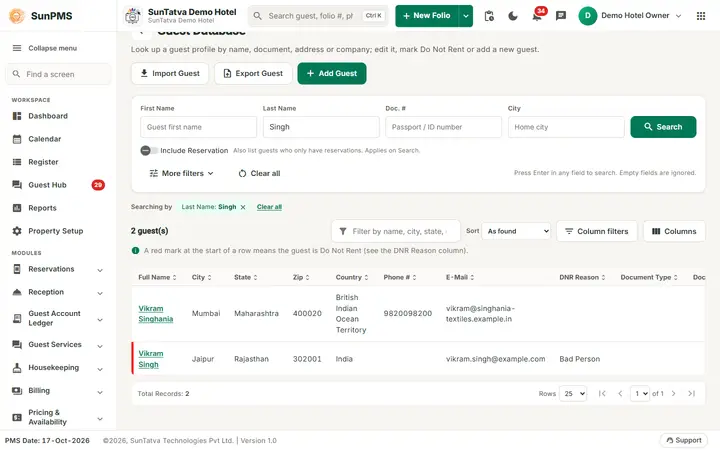Sort by Country column
Image resolution: width=720 pixels, height=450 pixels.
pos(352,277)
